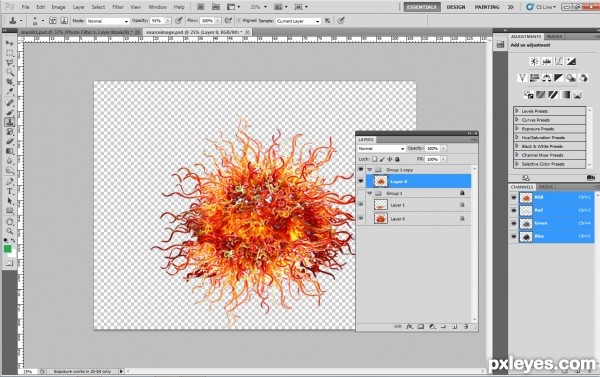
Task: Expand Levels Presets
Action: click(x=517, y=111)
